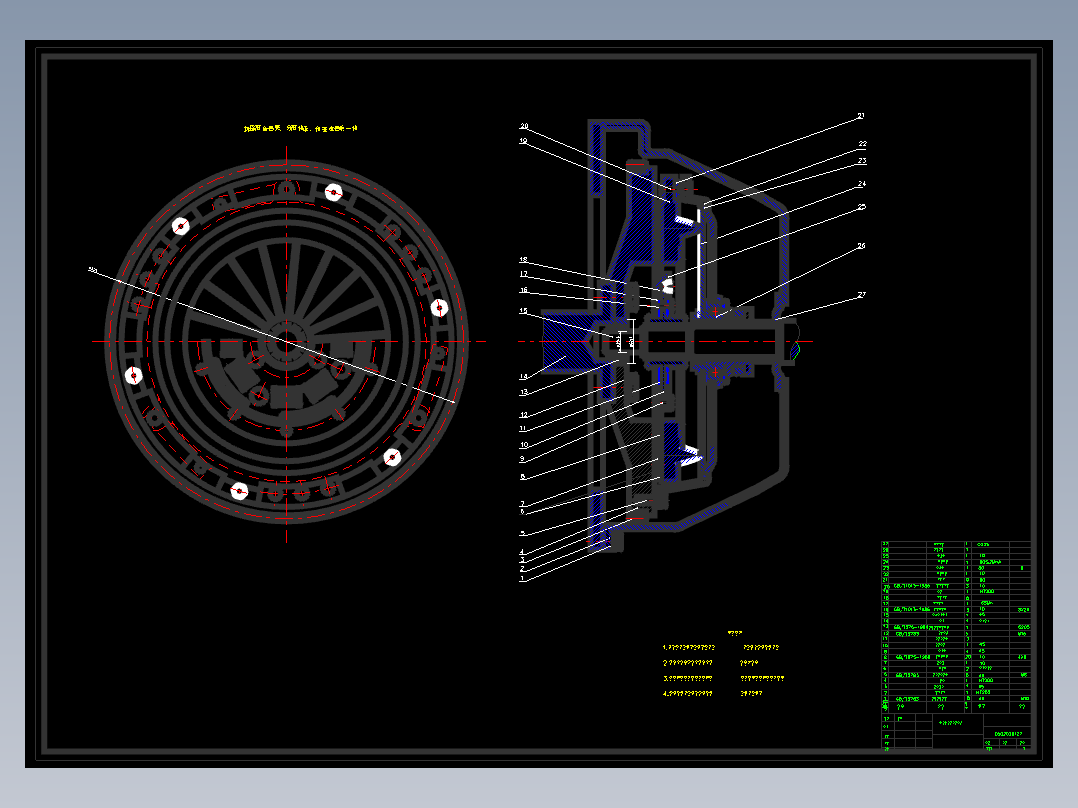The height and width of the screenshot is (808, 1078).
Task: Select part callout label 11
Action: [523, 429]
